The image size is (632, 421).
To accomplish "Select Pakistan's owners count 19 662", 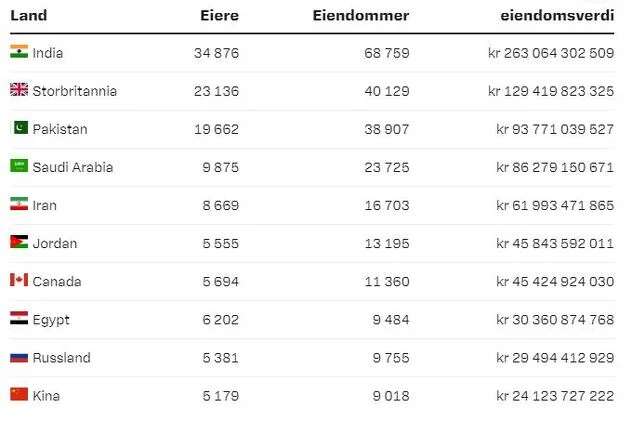I will 217,129.
